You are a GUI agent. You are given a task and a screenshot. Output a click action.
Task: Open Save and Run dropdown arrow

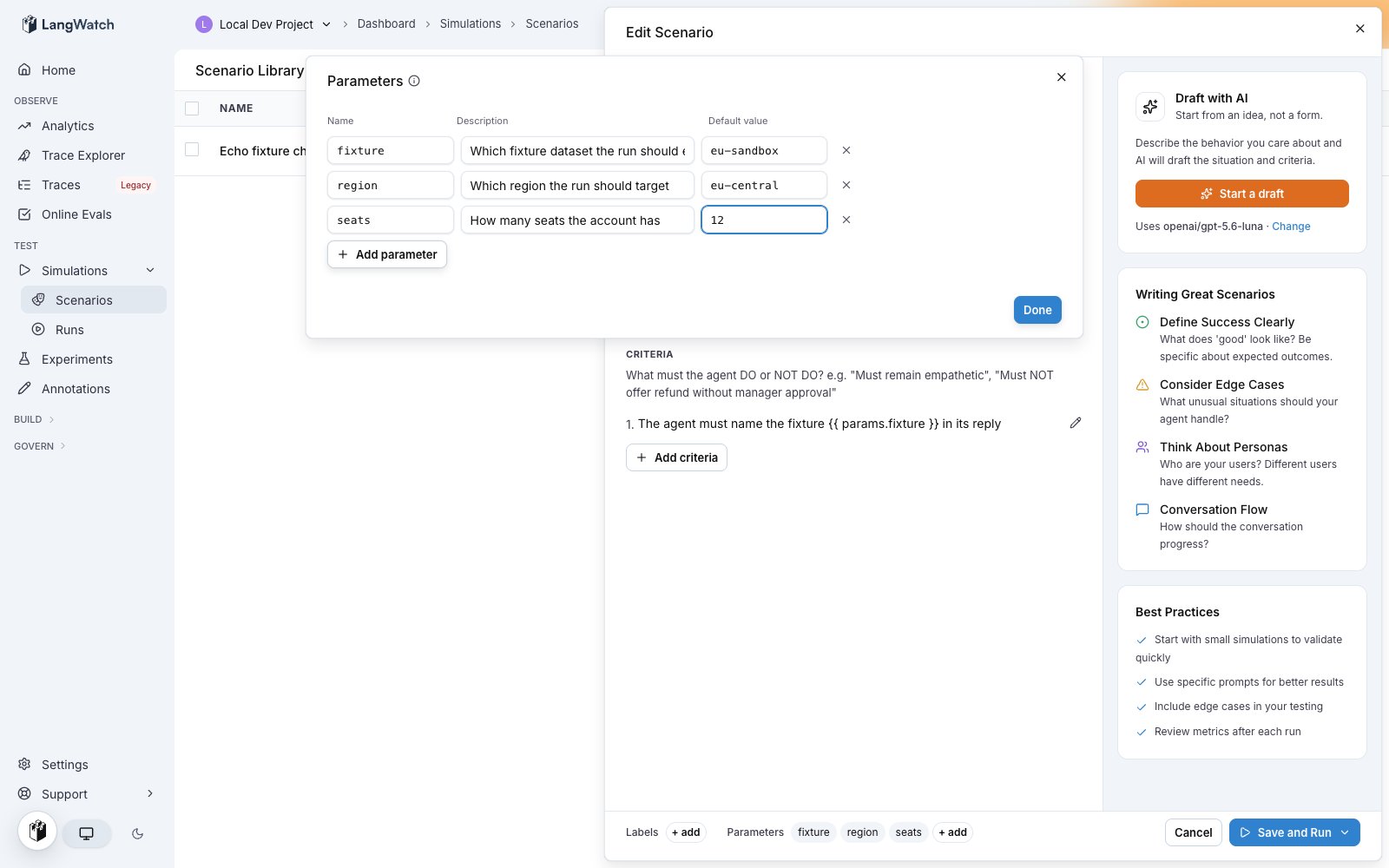[1346, 832]
